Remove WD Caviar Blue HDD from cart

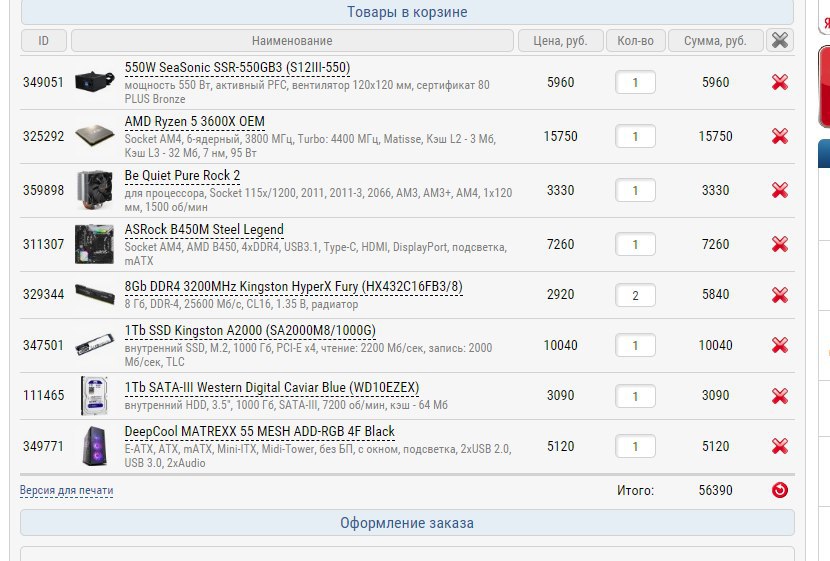(780, 396)
